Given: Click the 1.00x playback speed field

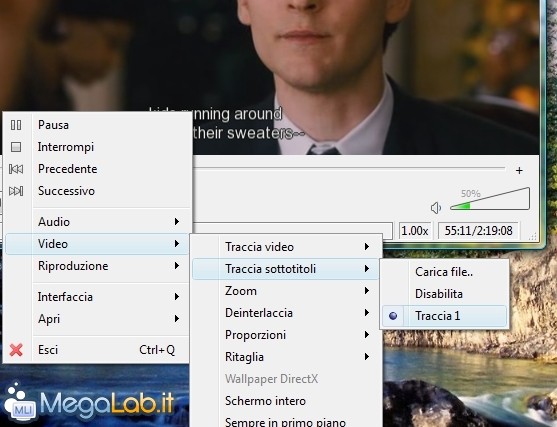Looking at the screenshot, I should click(415, 231).
